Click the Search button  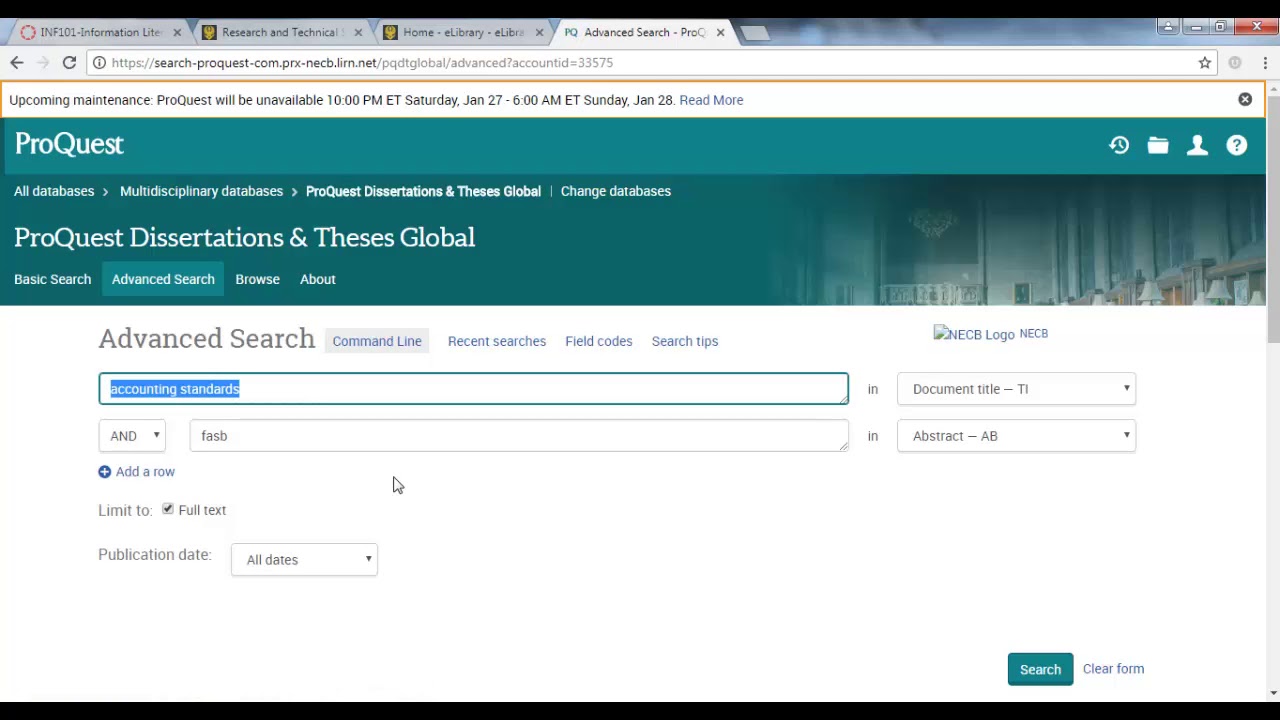1040,669
